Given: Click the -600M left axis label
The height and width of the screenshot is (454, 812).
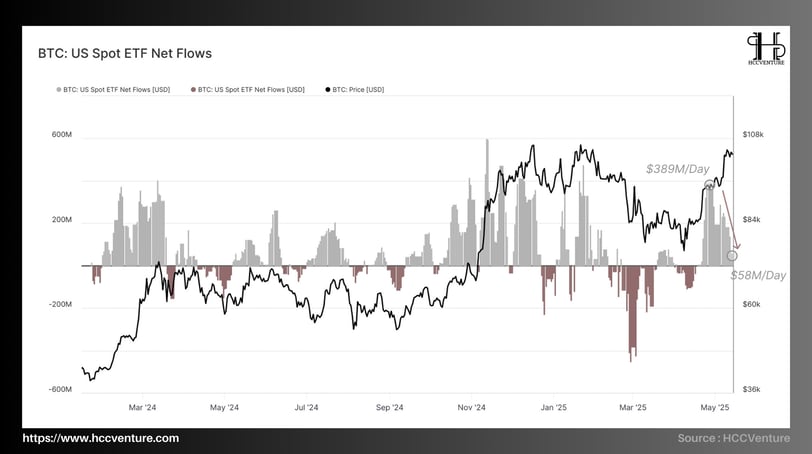Looking at the screenshot, I should pos(60,389).
